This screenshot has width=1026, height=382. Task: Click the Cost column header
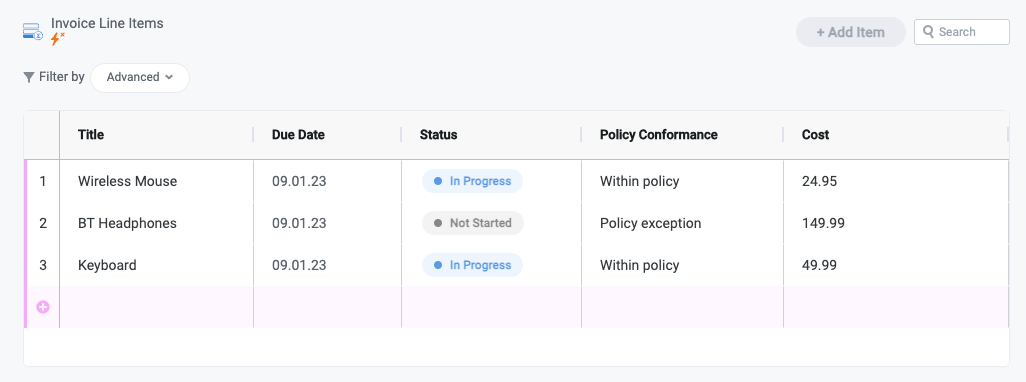coord(815,135)
